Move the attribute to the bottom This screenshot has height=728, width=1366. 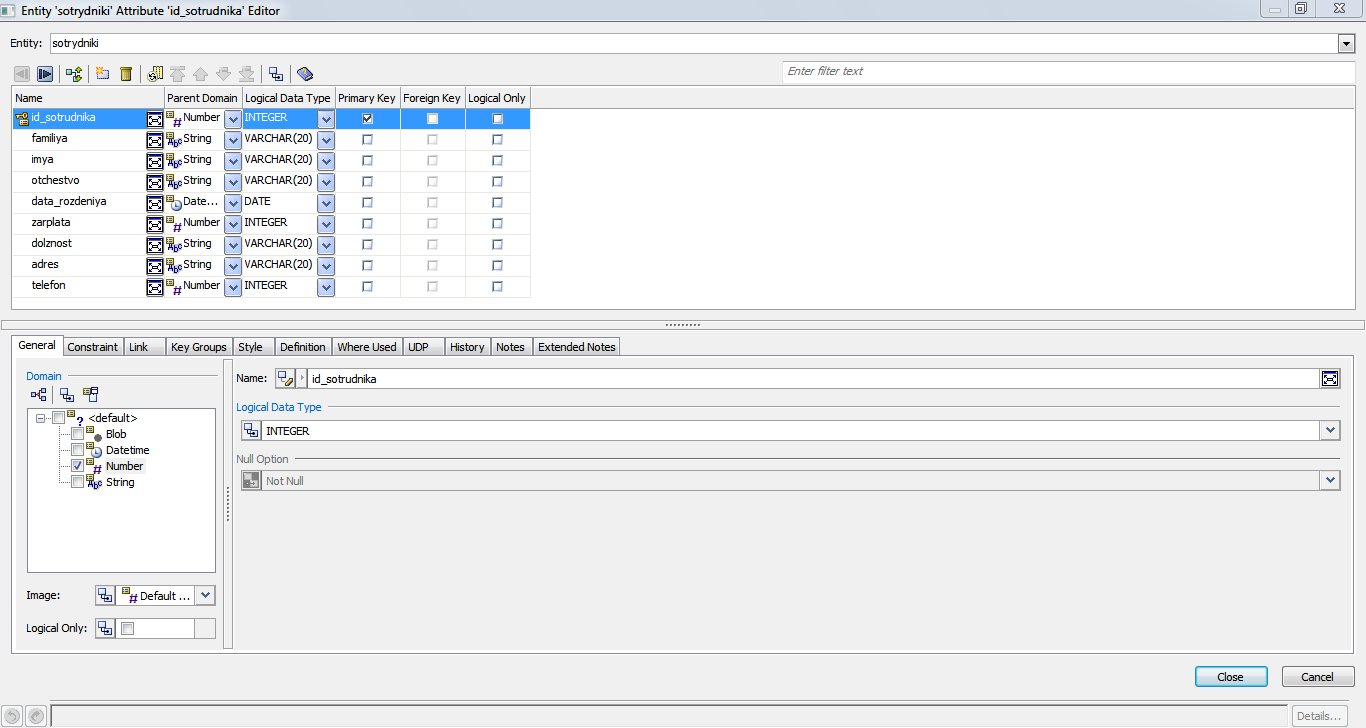(247, 74)
